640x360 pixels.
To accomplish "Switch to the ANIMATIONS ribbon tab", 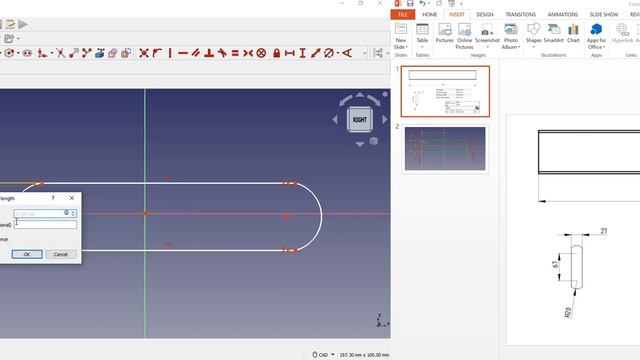I will tap(562, 15).
